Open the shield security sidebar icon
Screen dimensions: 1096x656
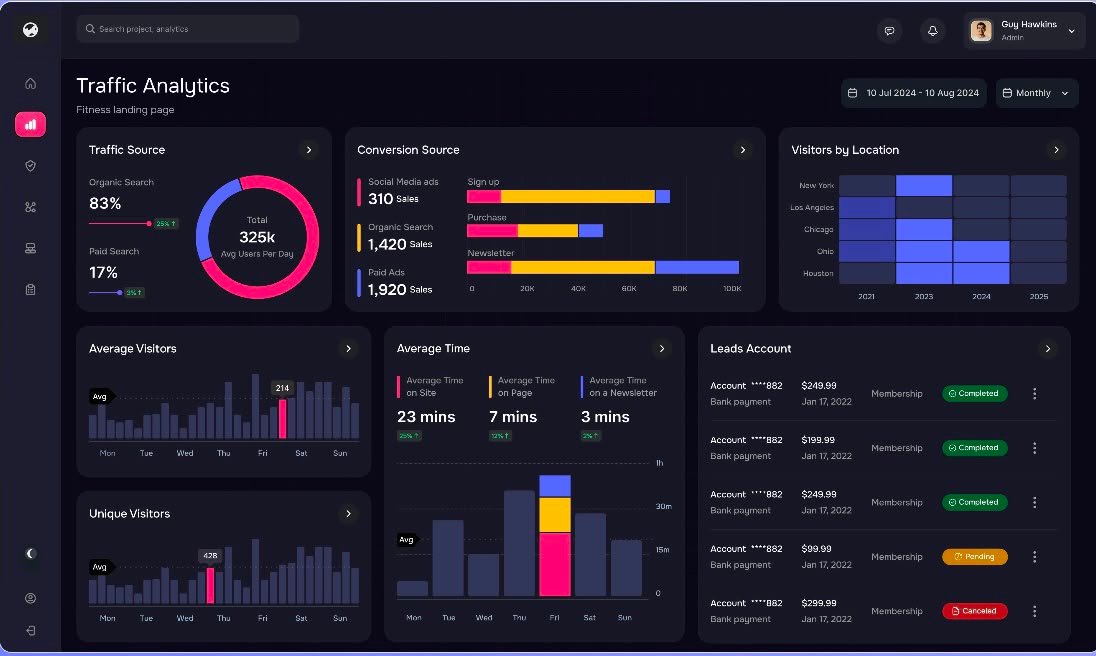(x=30, y=166)
